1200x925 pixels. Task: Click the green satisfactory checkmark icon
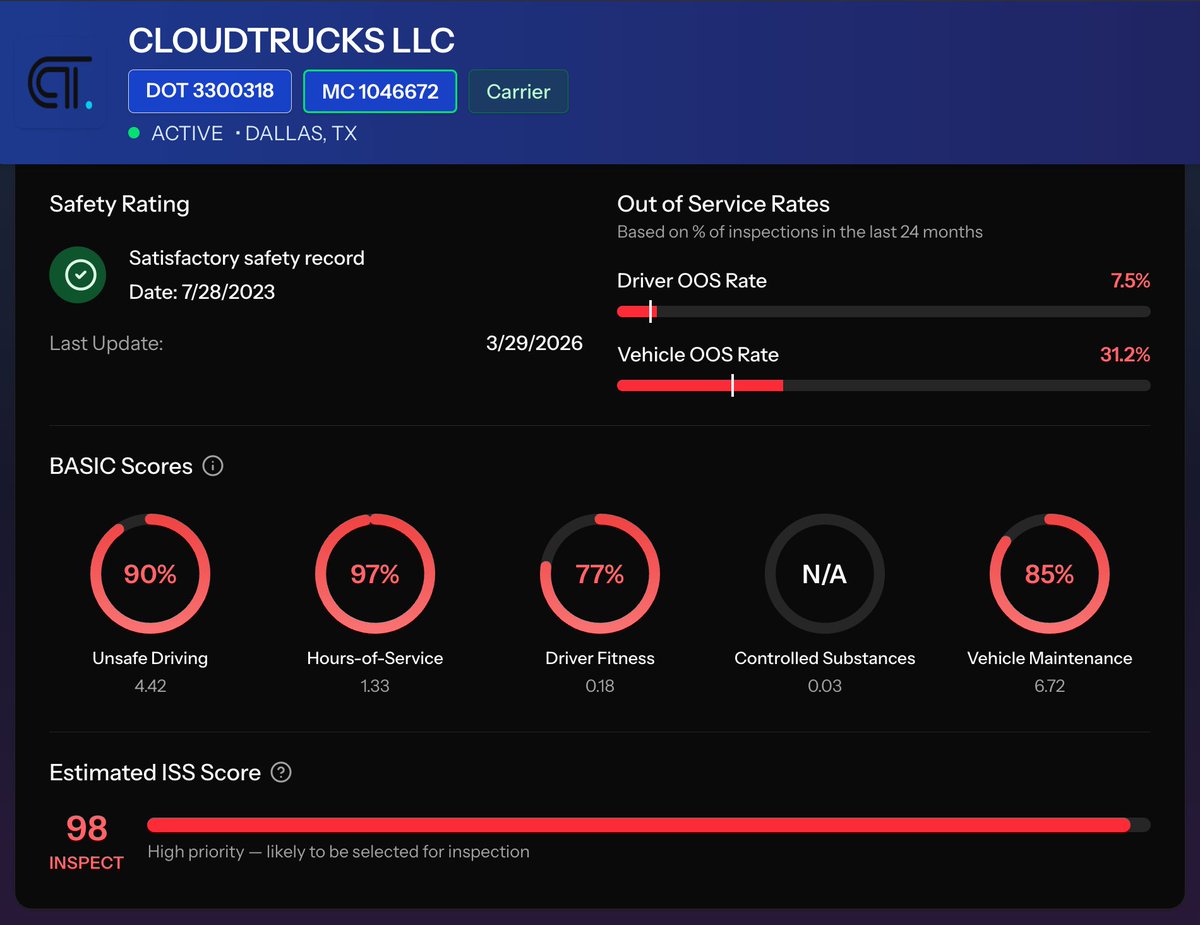pyautogui.click(x=80, y=275)
